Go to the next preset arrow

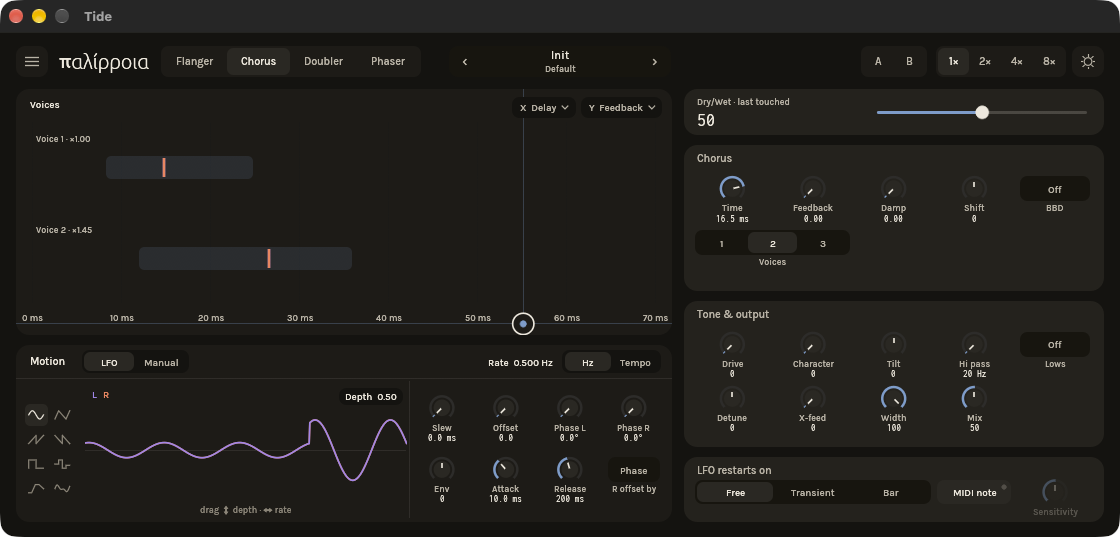pos(654,62)
